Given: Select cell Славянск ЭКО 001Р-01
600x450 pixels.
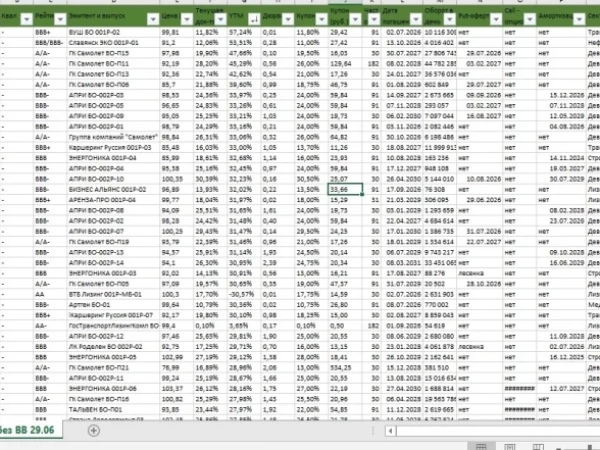Looking at the screenshot, I should coord(113,43).
